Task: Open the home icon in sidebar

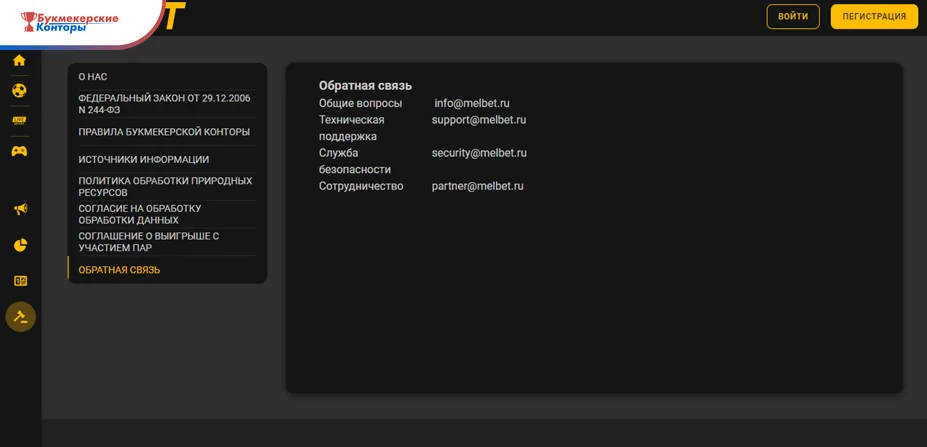Action: point(20,60)
